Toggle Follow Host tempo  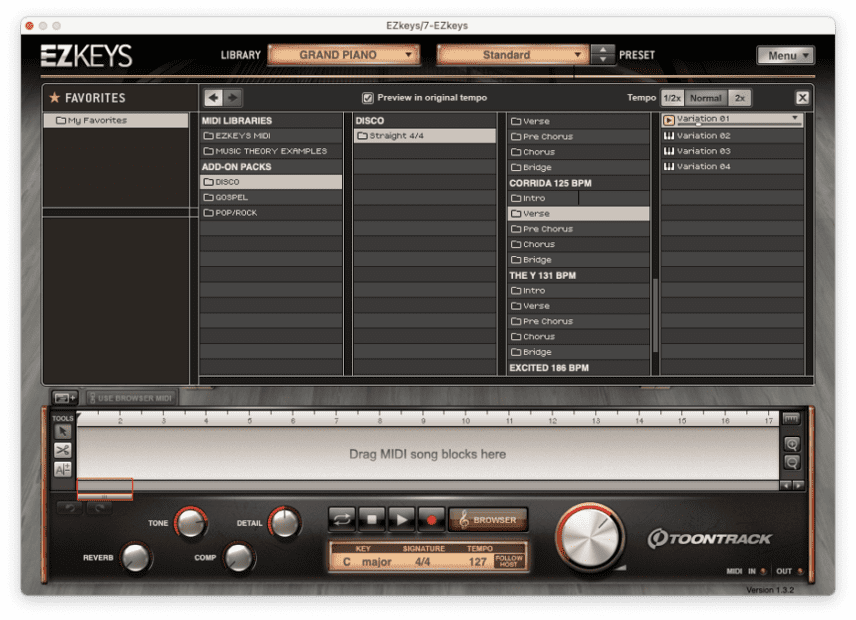pos(509,561)
